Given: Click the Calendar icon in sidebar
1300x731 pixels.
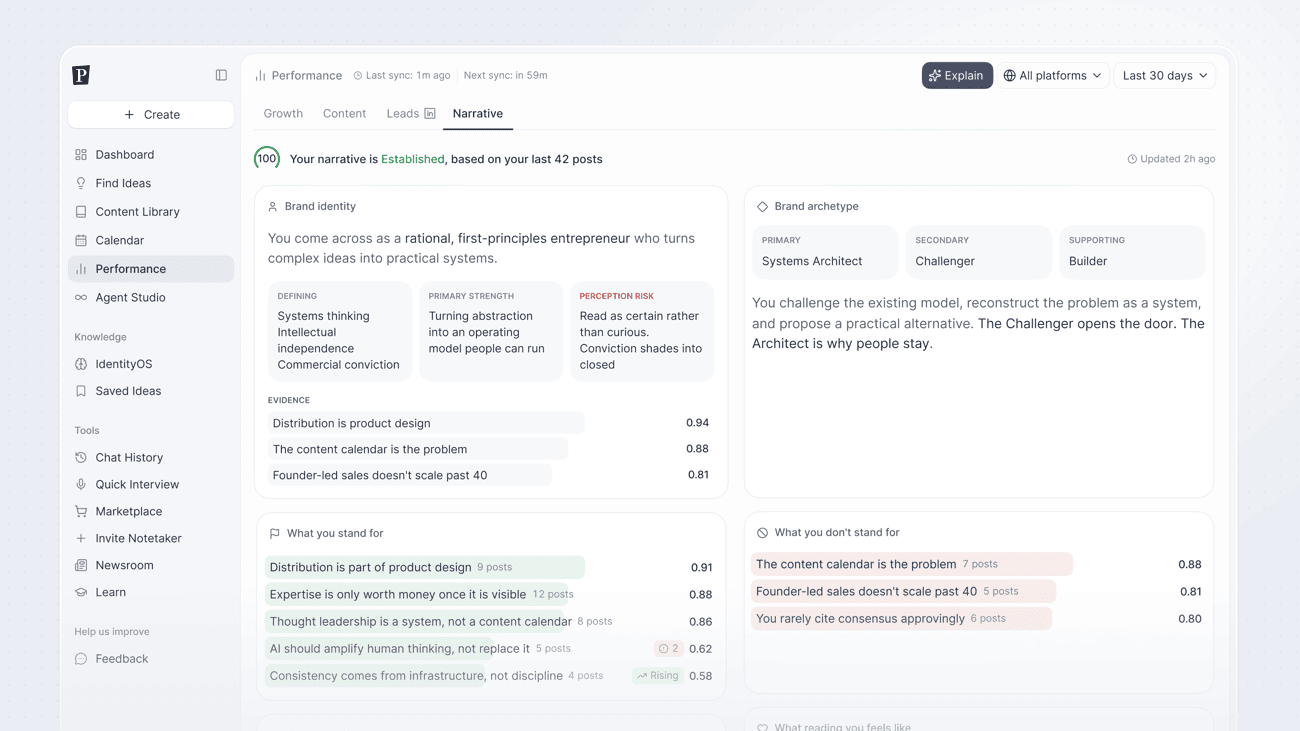Looking at the screenshot, I should (81, 240).
